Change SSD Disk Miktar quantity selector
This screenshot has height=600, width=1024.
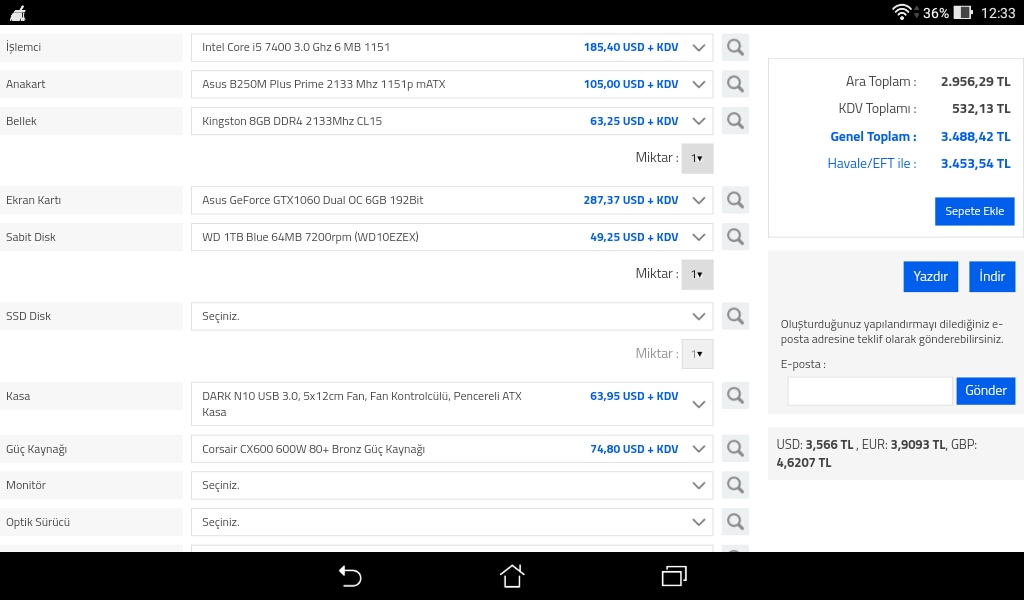click(697, 354)
